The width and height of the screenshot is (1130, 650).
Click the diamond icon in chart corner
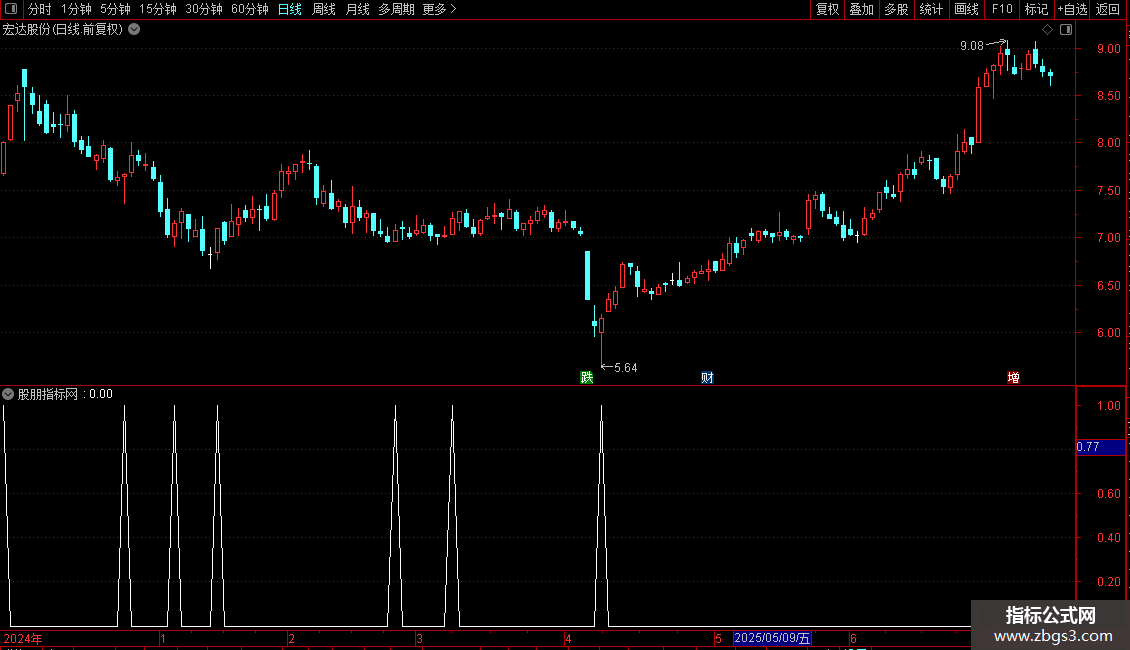click(x=1048, y=30)
